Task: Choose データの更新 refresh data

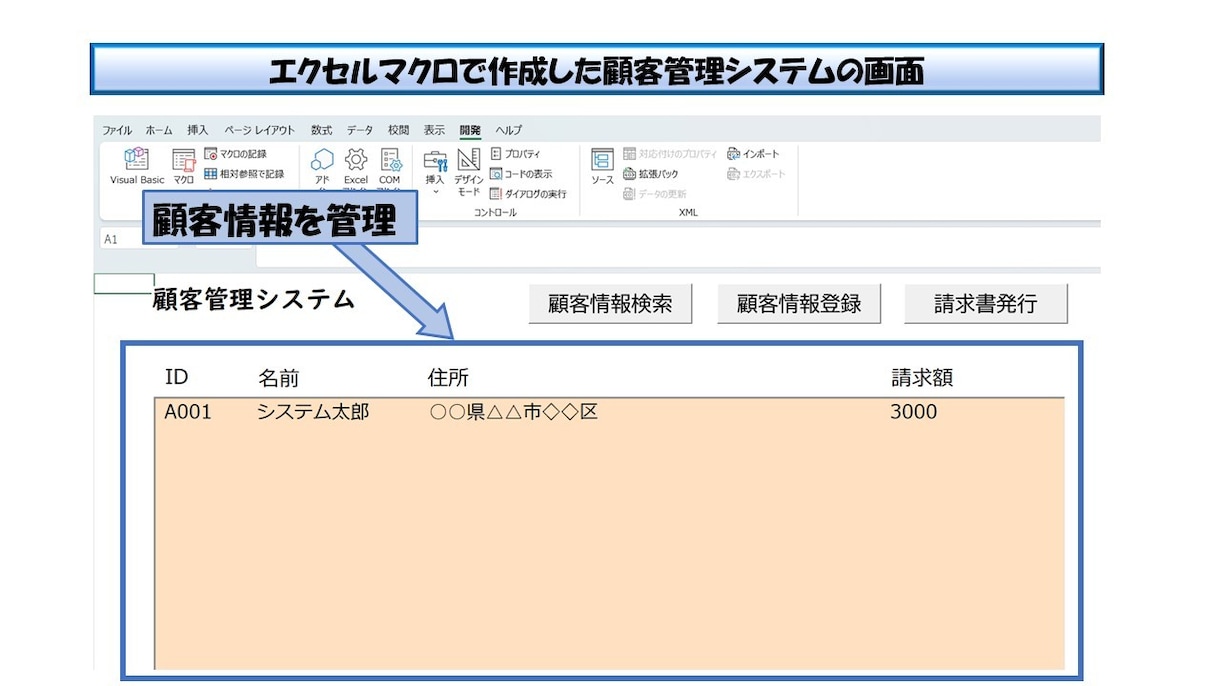Action: (x=655, y=194)
